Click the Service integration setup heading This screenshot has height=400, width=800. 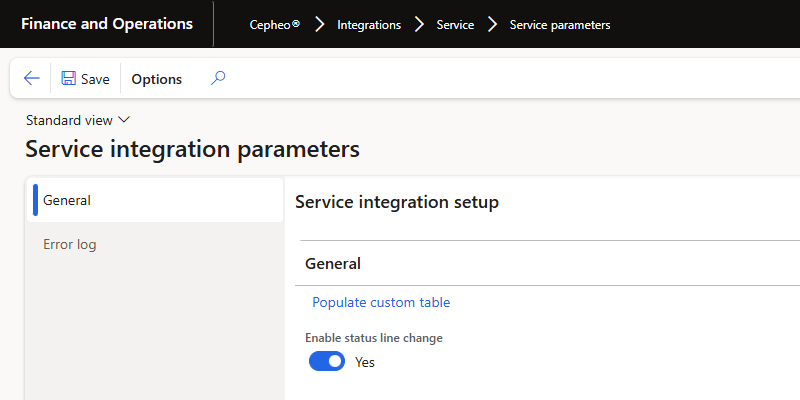397,202
